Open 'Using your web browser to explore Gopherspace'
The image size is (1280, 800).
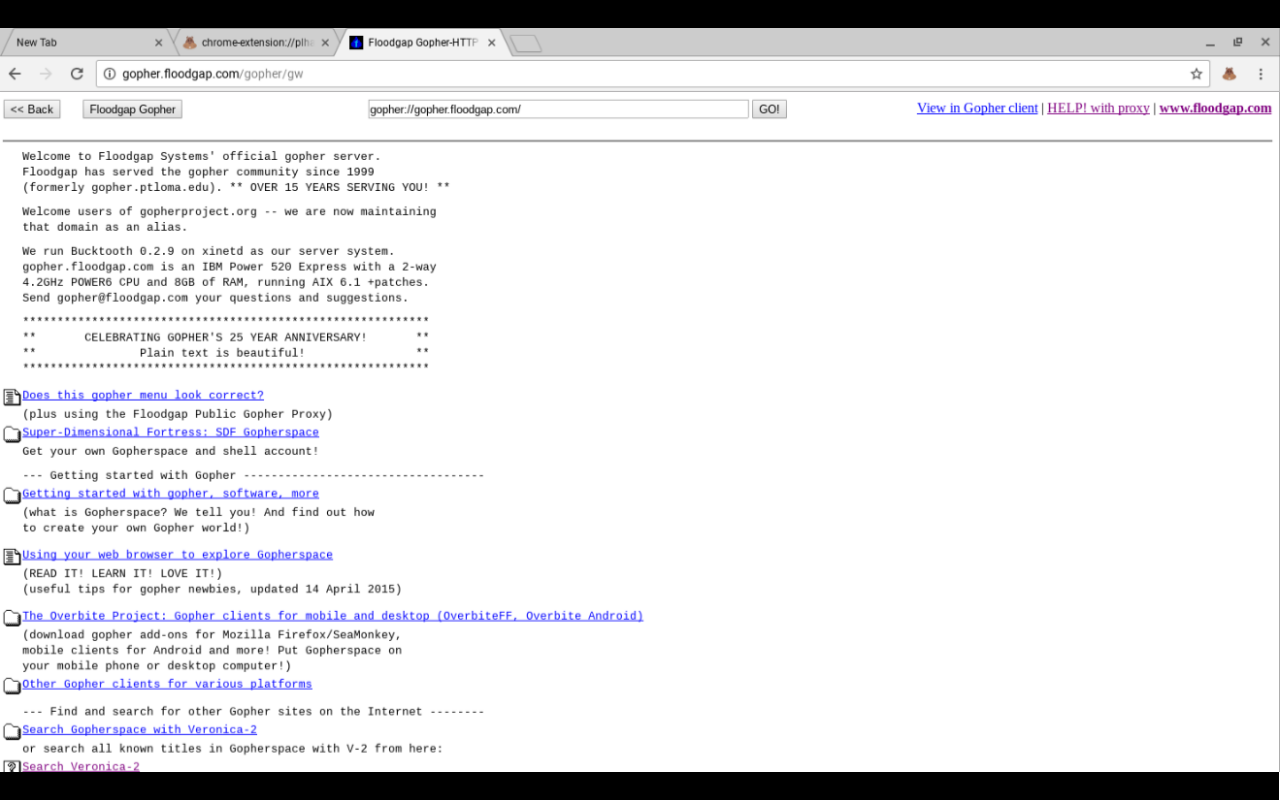tap(177, 554)
